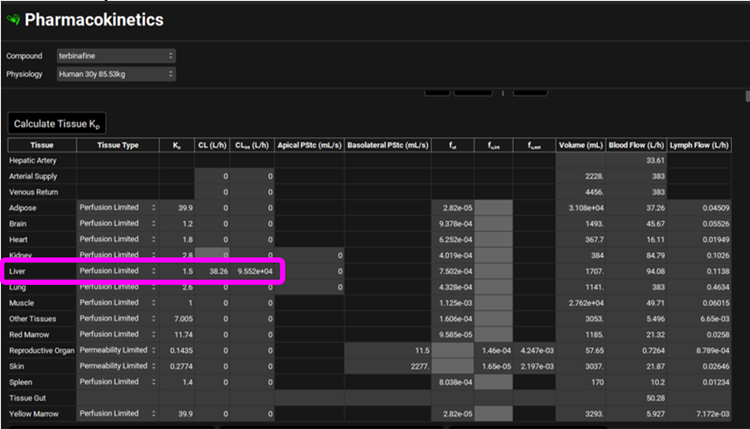Open the Adipose tissue type selector

tap(118, 207)
